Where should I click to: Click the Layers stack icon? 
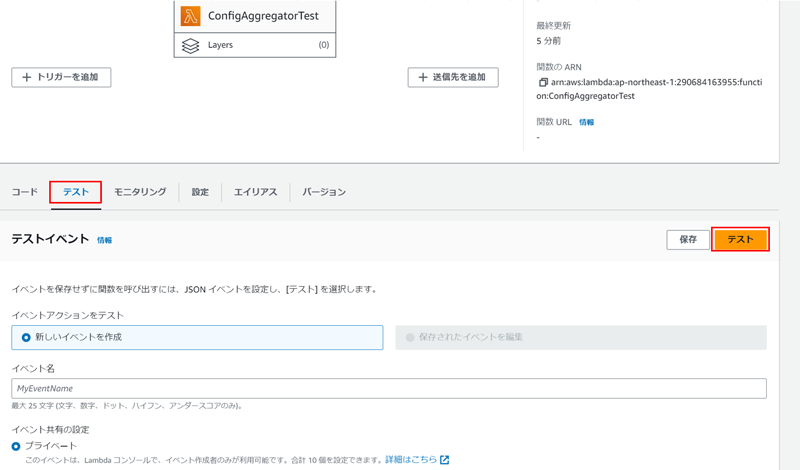pyautogui.click(x=190, y=45)
